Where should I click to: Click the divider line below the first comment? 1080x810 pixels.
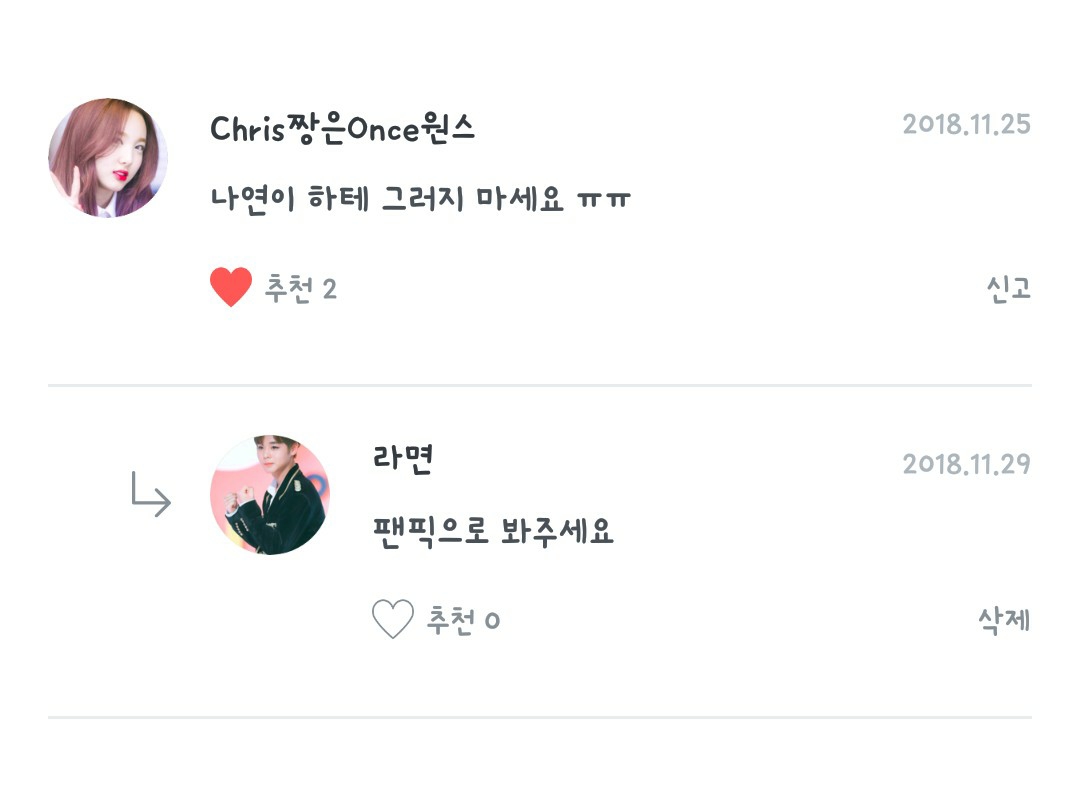tap(540, 385)
